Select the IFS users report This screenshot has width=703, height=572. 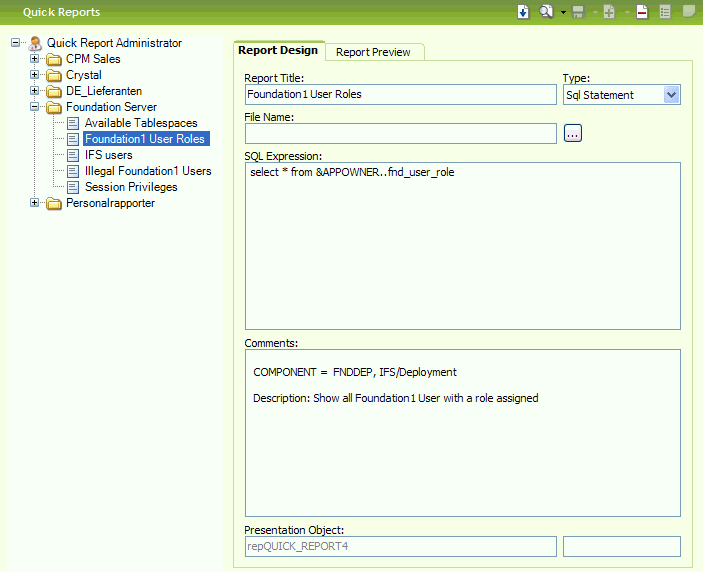coord(108,155)
